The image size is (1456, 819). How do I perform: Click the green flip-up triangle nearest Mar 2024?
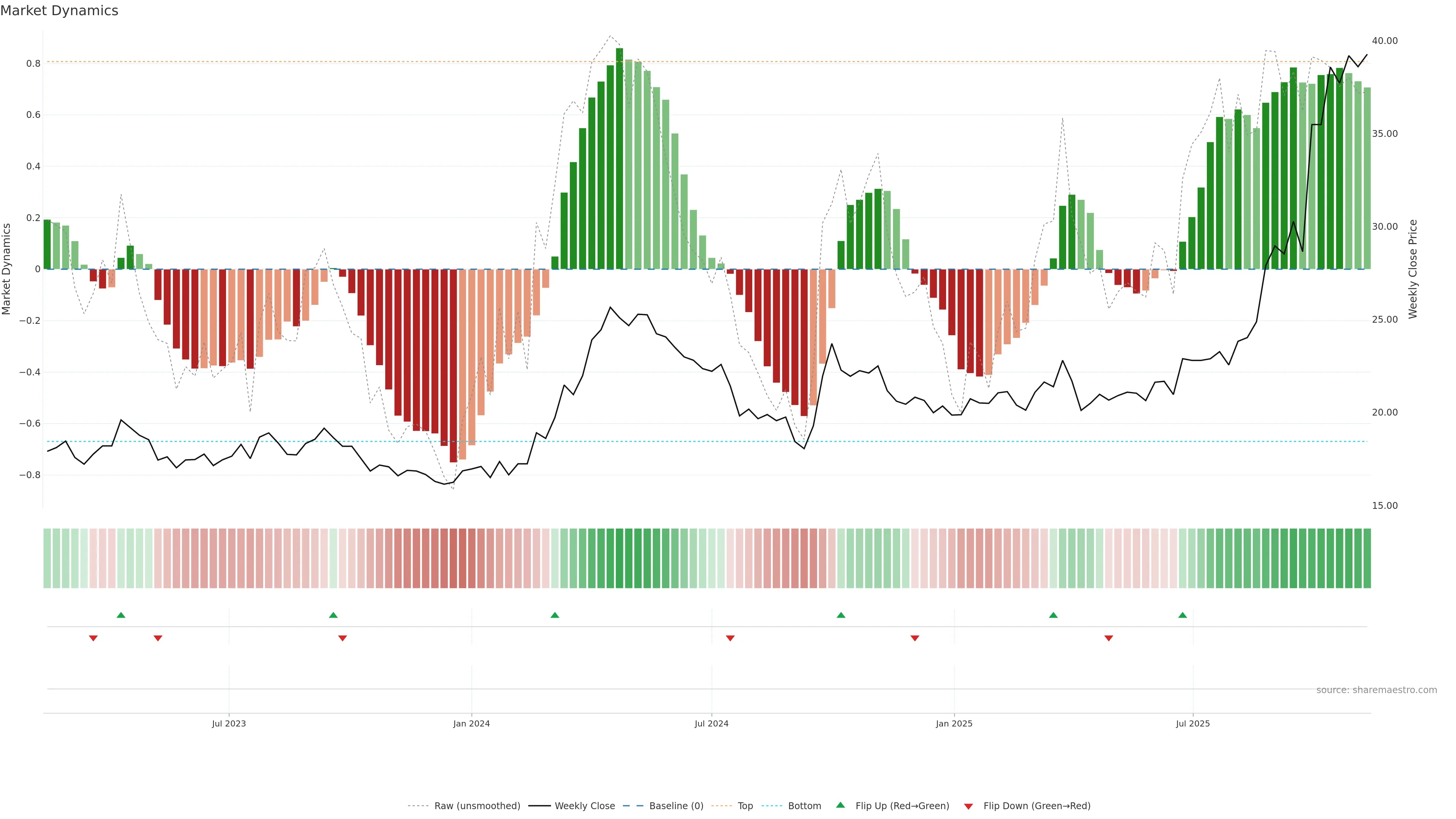(x=554, y=615)
